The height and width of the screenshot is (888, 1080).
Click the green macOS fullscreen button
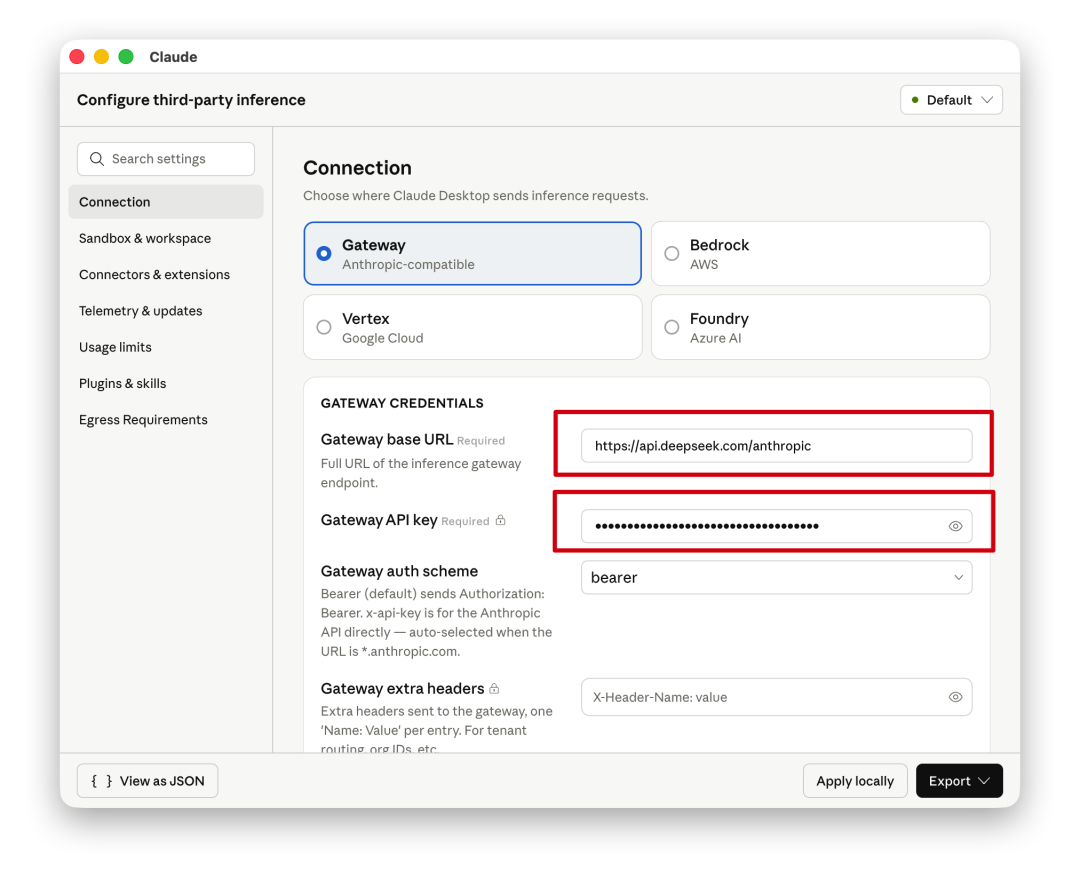[126, 57]
